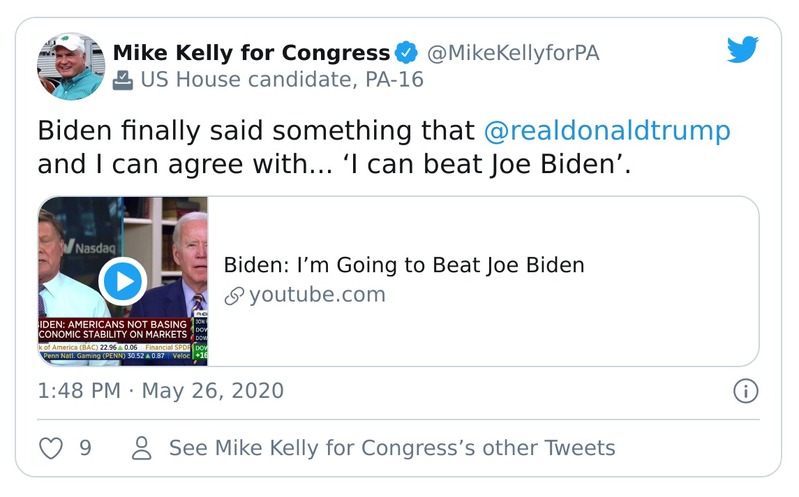Play the Biden video with play button
The image size is (799, 497).
(123, 281)
